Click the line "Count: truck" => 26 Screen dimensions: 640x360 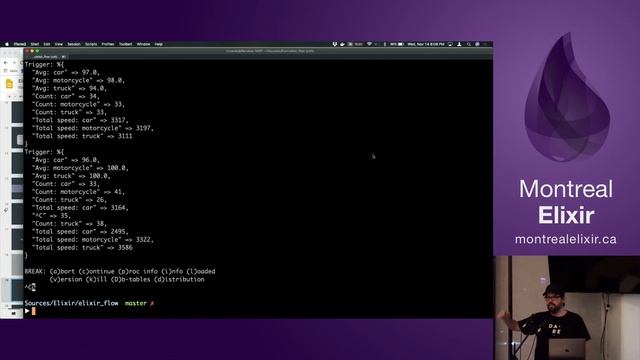pos(69,200)
